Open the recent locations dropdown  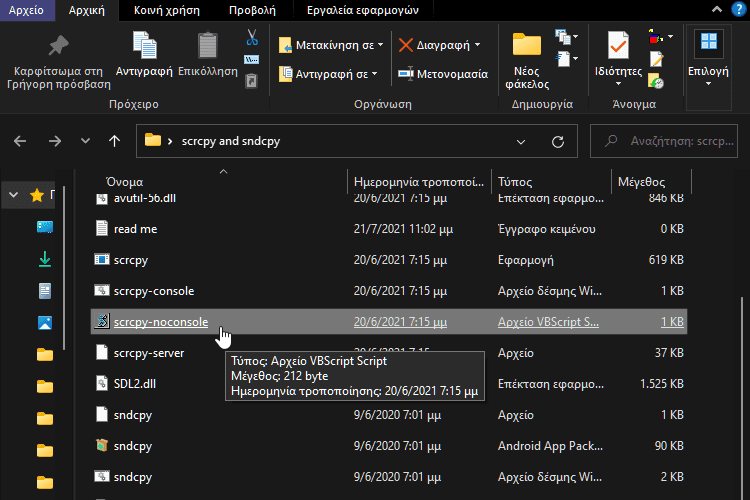click(x=85, y=141)
